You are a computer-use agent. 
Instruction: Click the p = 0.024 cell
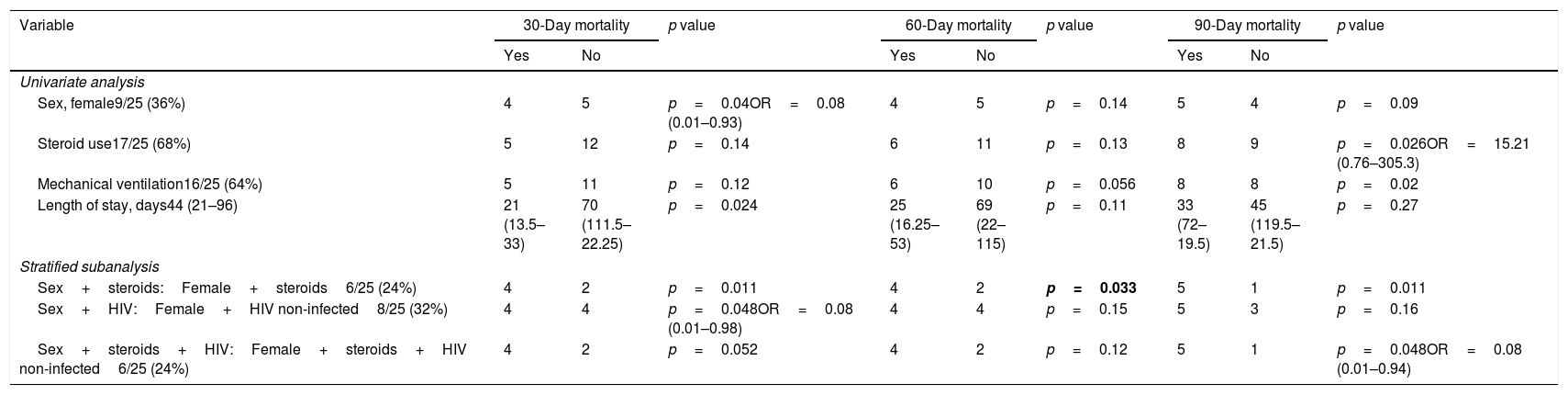click(713, 206)
